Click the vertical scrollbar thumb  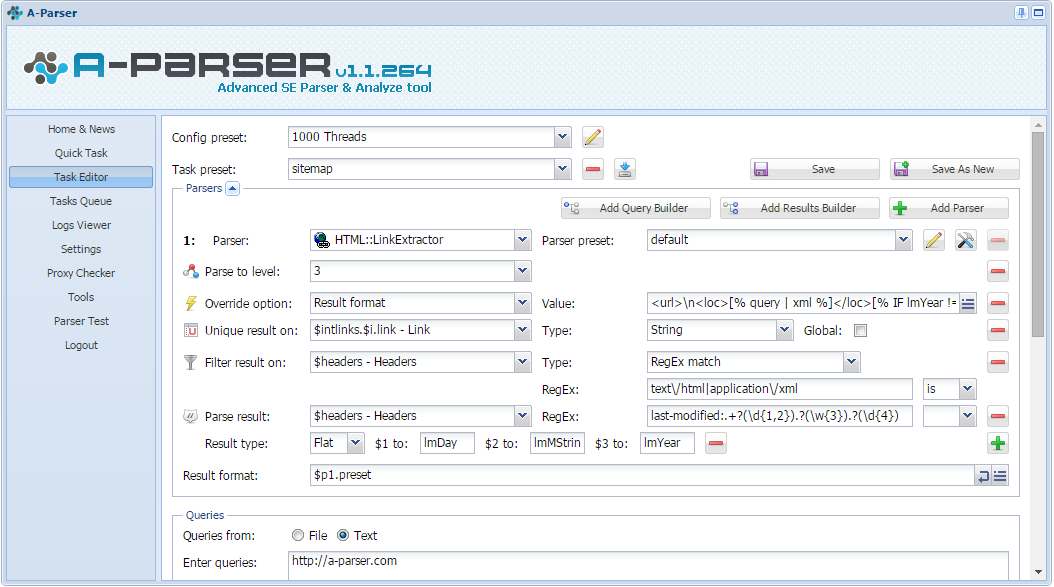pyautogui.click(x=1038, y=234)
